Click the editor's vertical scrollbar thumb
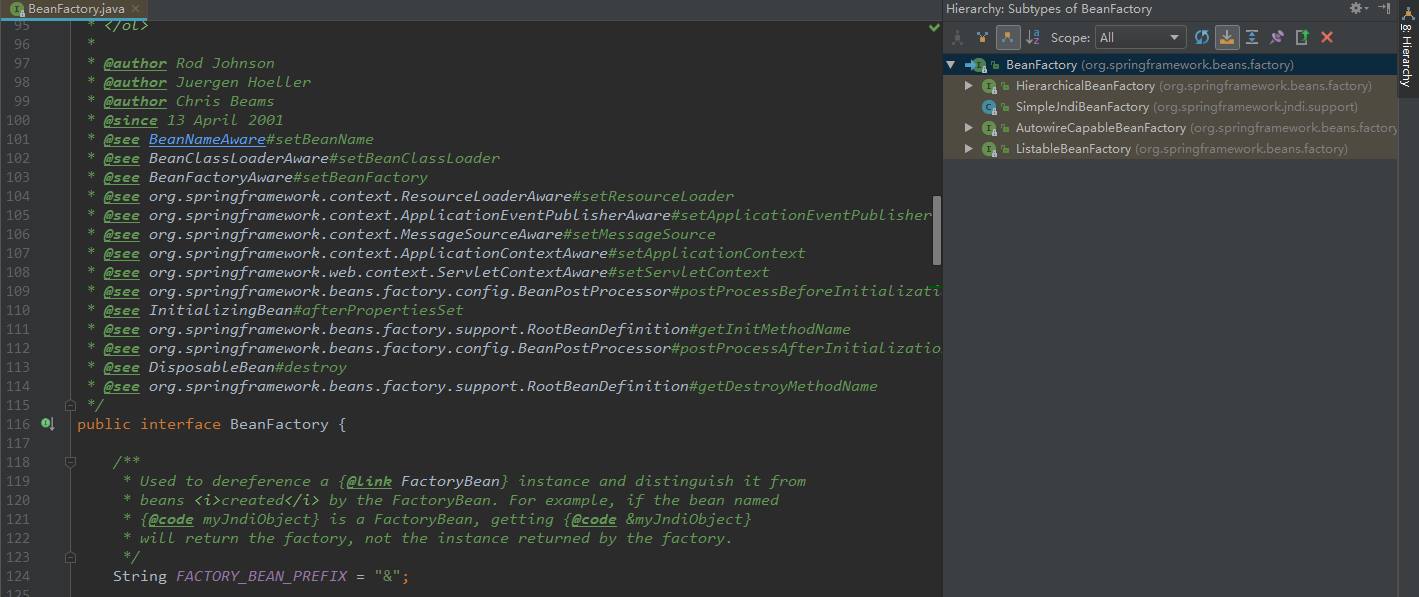This screenshot has width=1419, height=597. click(x=937, y=230)
